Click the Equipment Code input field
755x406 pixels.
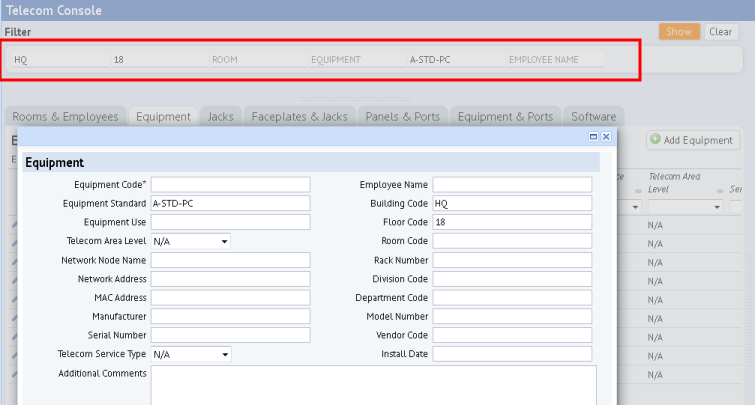(x=230, y=185)
